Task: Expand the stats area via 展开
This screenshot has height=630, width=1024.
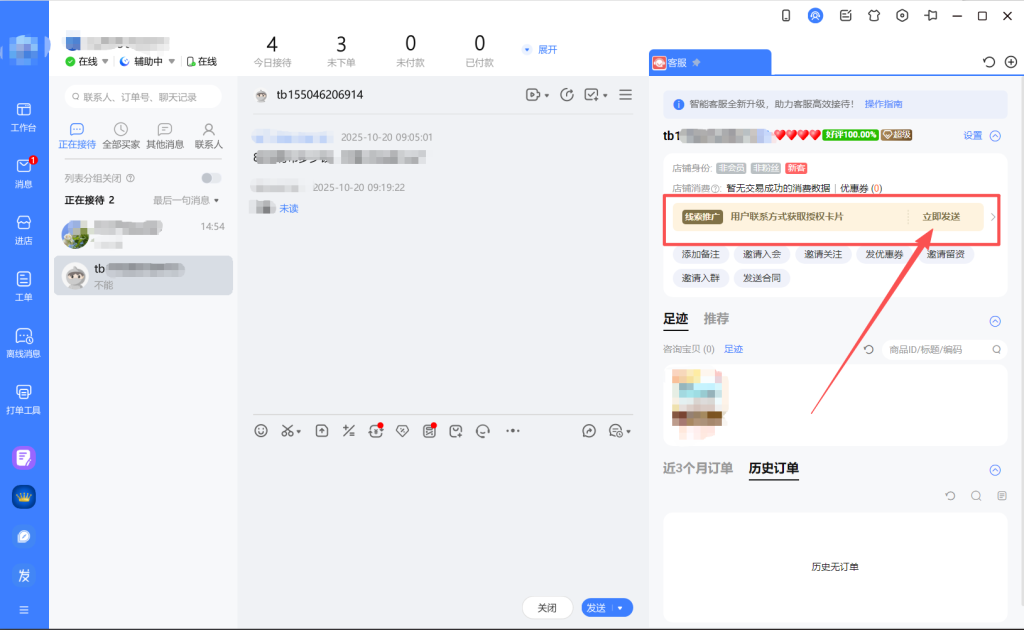Action: pyautogui.click(x=546, y=48)
